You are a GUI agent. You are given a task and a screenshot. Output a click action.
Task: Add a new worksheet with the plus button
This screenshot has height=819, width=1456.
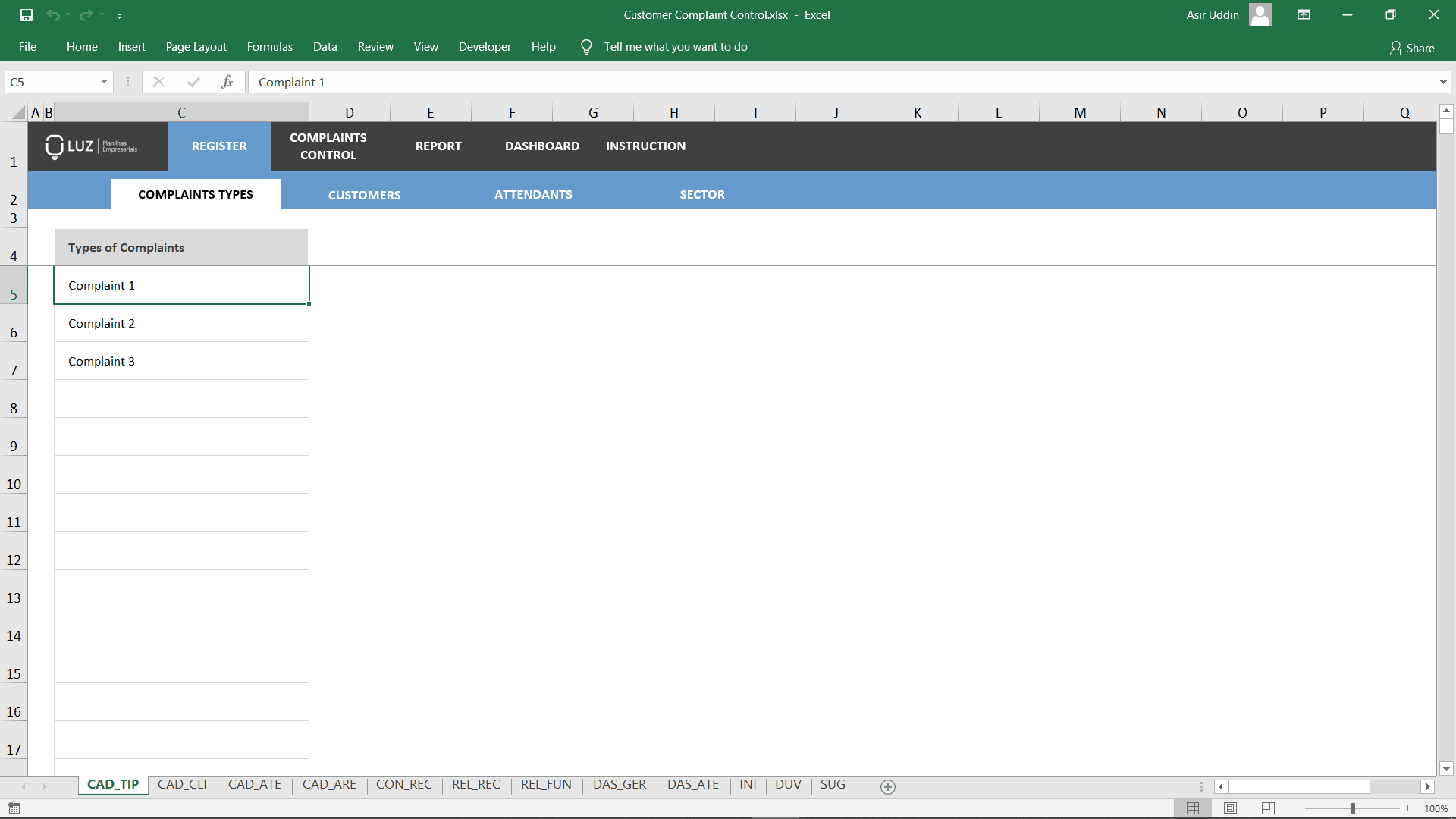tap(887, 787)
